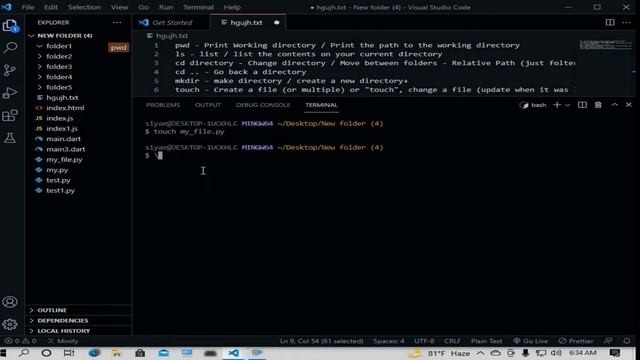The image size is (640, 360).
Task: Open the Extensions view
Action: pyautogui.click(x=10, y=116)
